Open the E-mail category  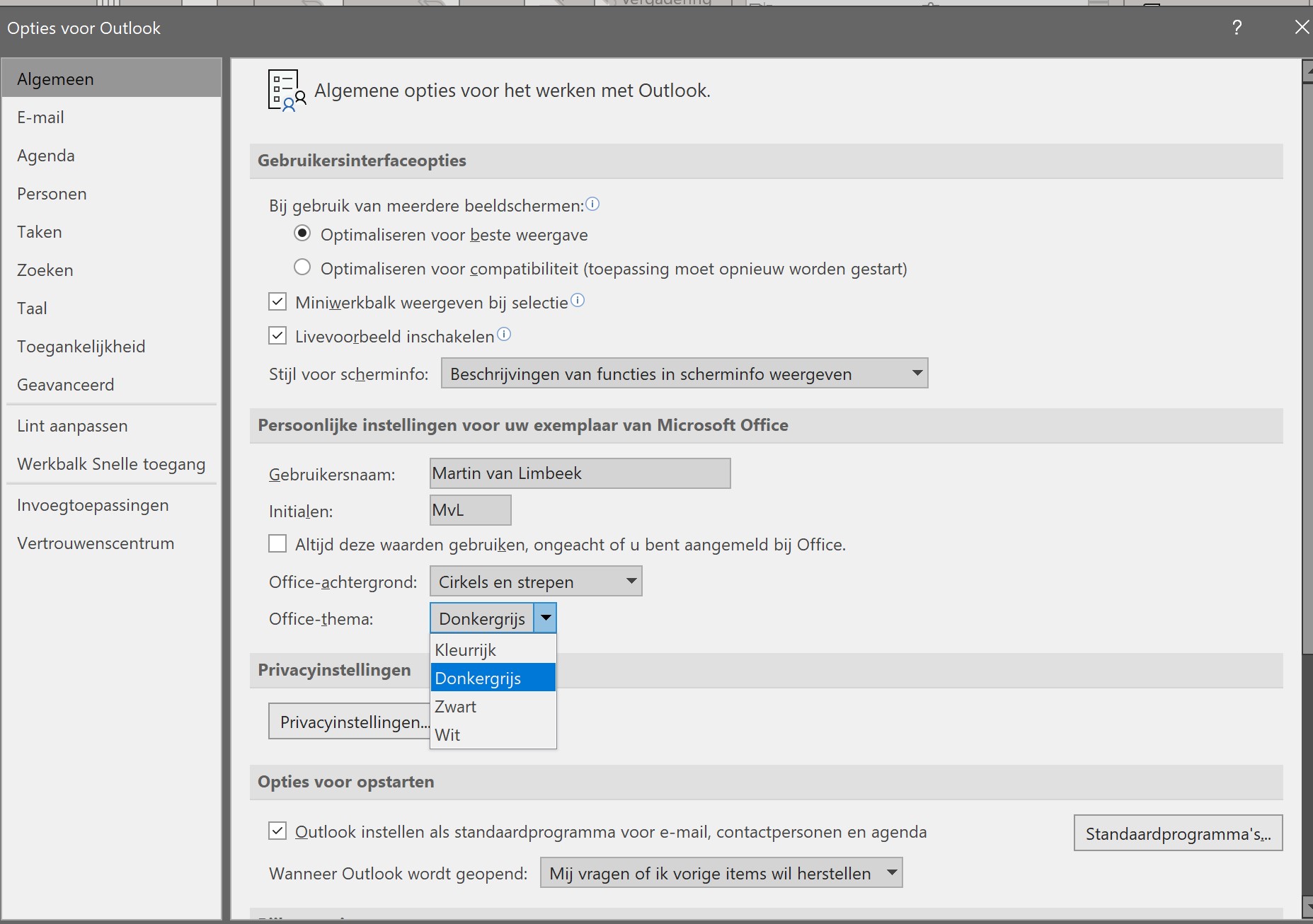point(112,117)
